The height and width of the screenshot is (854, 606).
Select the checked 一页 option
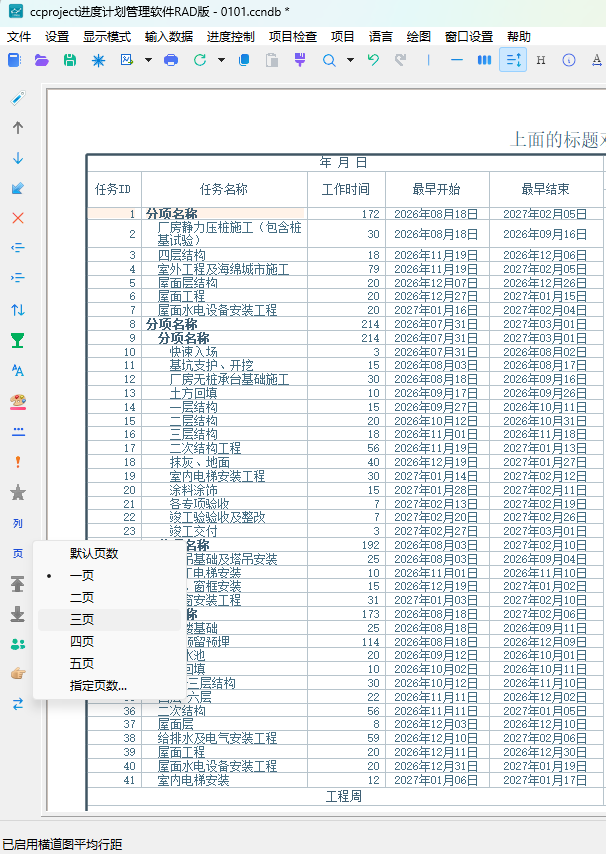coord(109,576)
